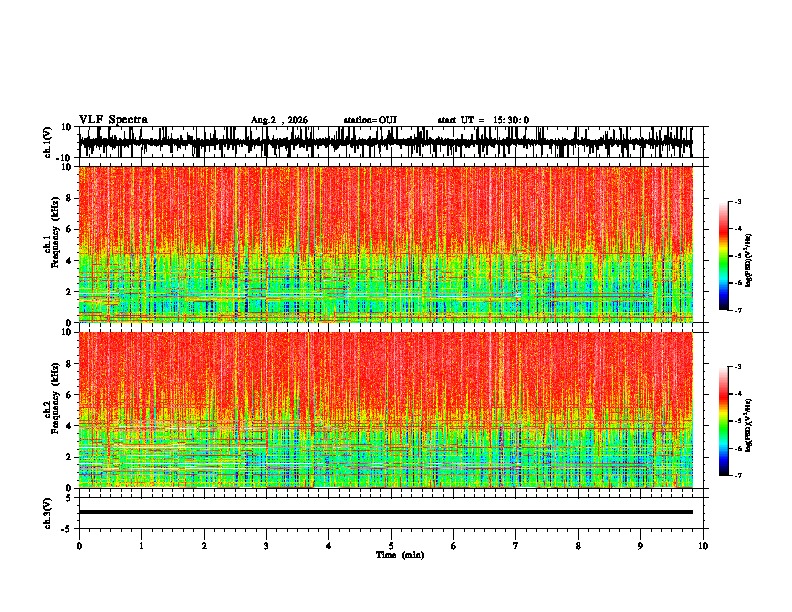This screenshot has width=792, height=612.
Task: Select the date text "Aug.2 , 2026"
Action: (x=279, y=120)
